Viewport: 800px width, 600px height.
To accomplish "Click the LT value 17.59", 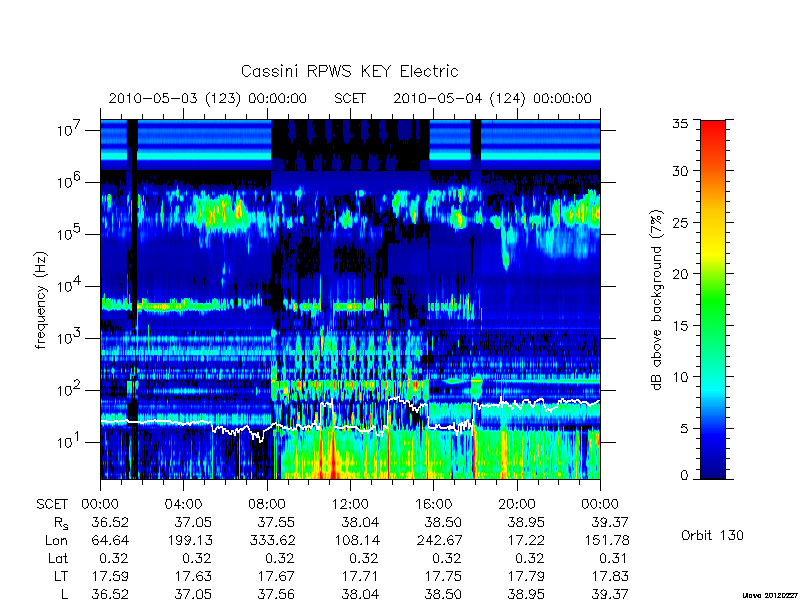I will (x=110, y=576).
